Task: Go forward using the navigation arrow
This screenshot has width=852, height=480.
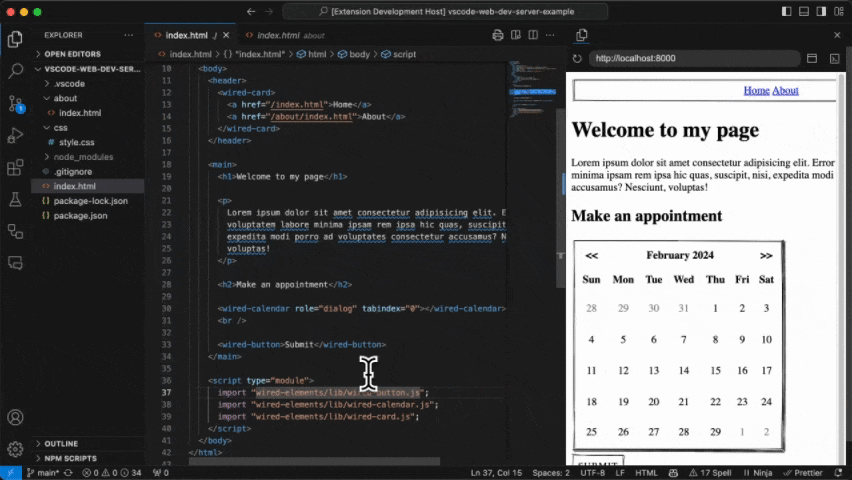Action: coord(268,11)
